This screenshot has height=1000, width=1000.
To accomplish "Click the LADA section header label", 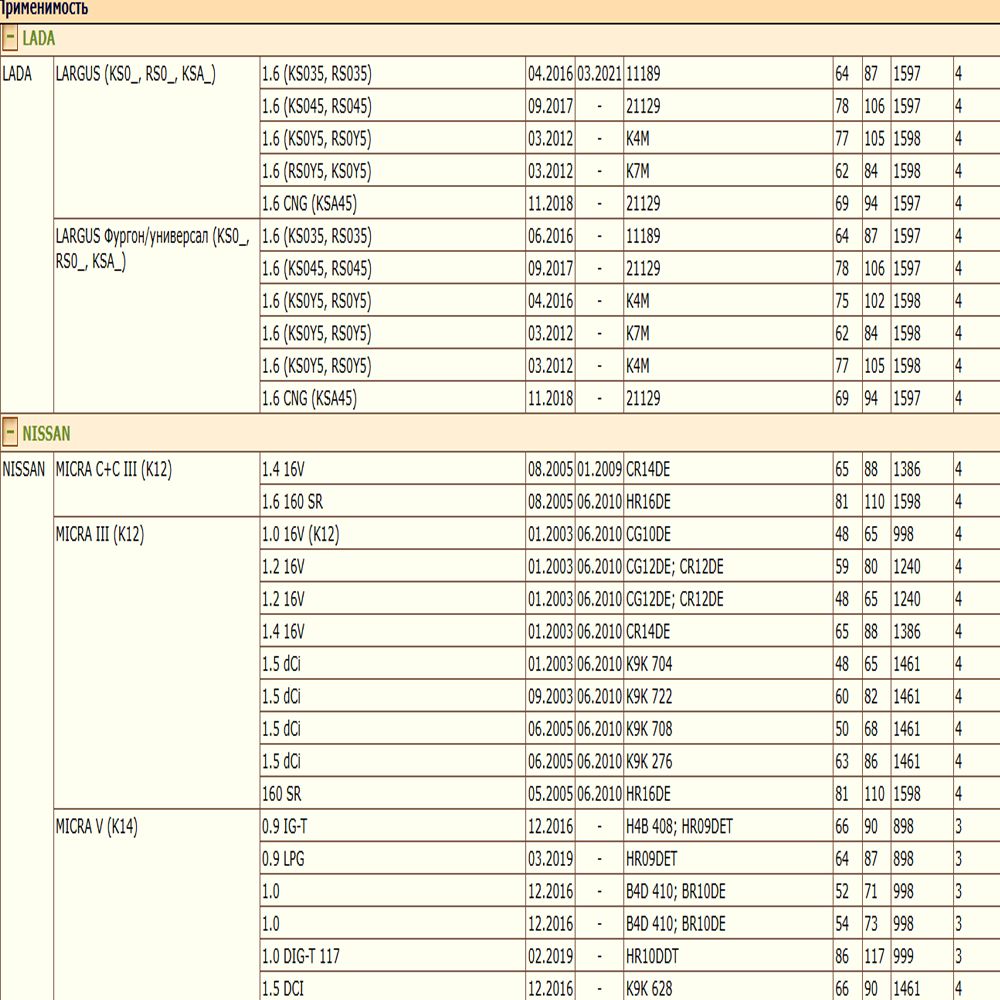I will pos(38,39).
